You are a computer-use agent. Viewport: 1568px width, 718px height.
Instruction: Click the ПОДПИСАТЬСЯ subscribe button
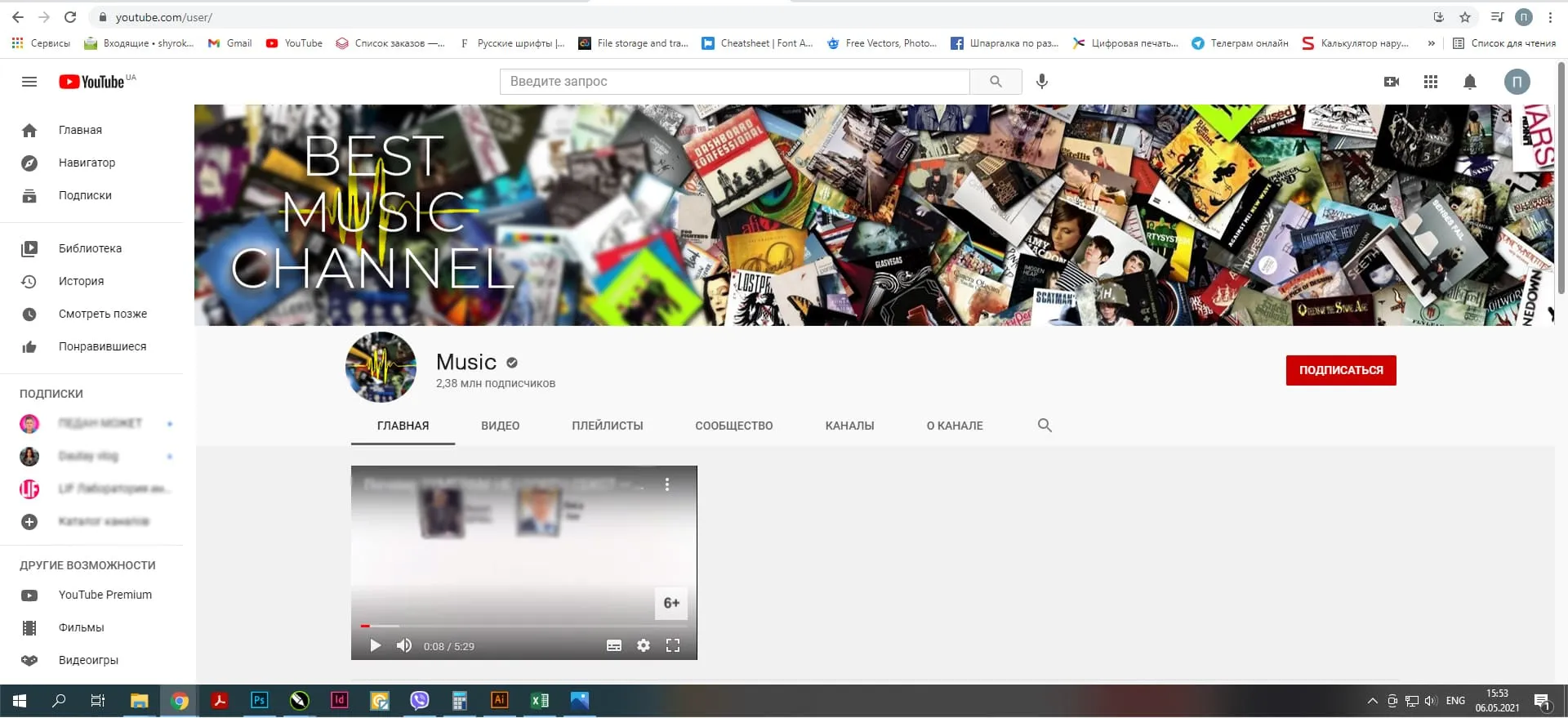[x=1341, y=370]
